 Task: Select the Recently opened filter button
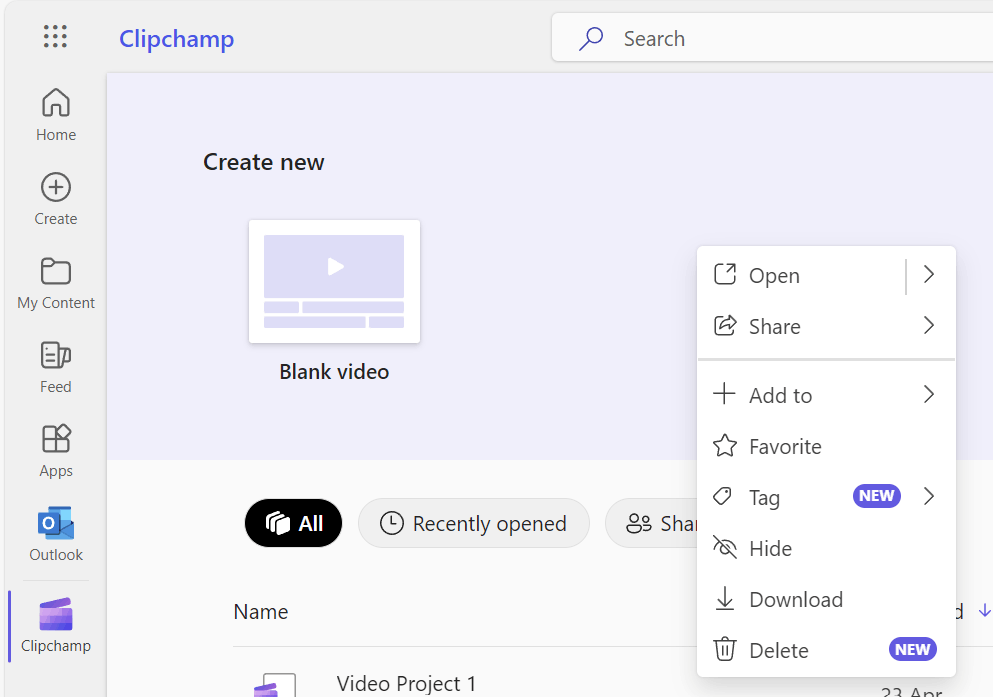[473, 522]
